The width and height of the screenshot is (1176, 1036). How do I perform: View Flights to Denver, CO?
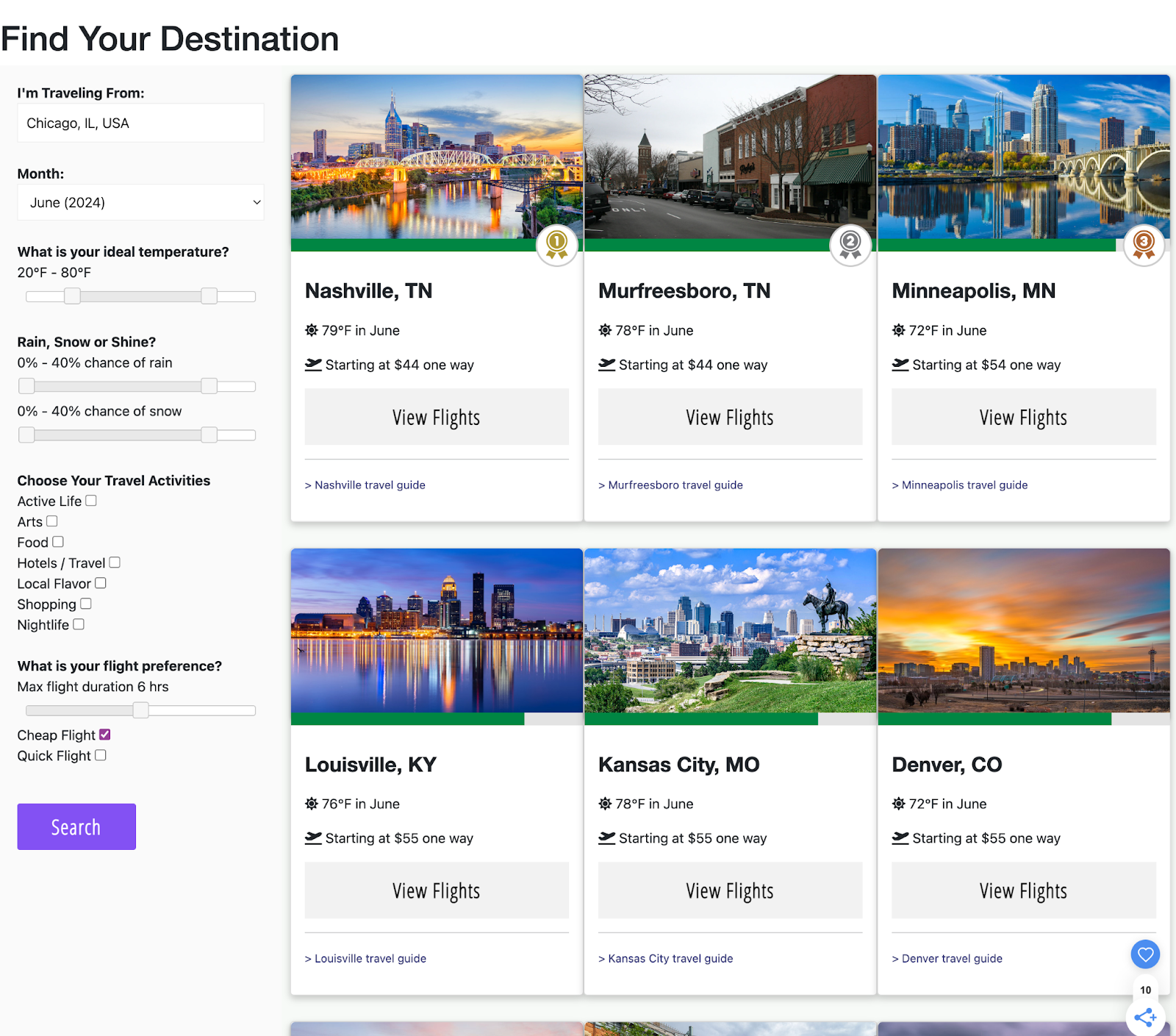pos(1023,890)
